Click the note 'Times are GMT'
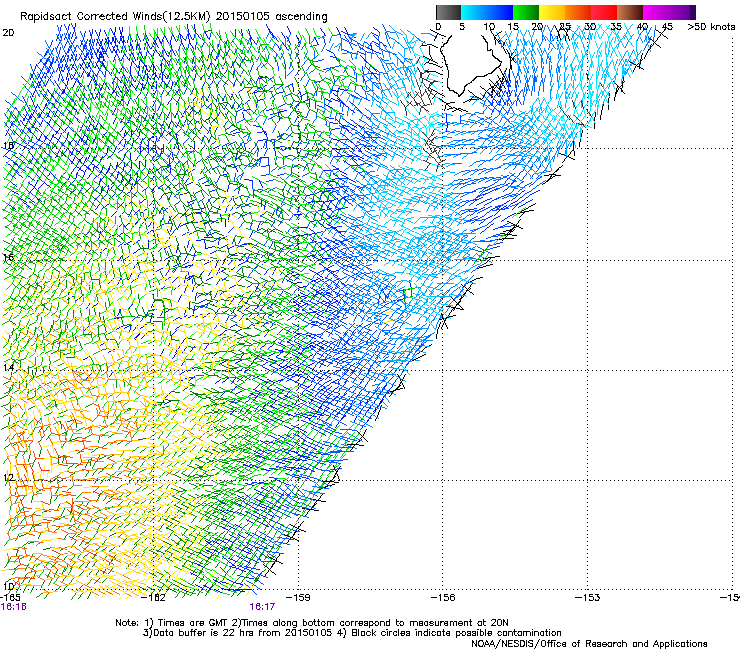 [x=193, y=623]
